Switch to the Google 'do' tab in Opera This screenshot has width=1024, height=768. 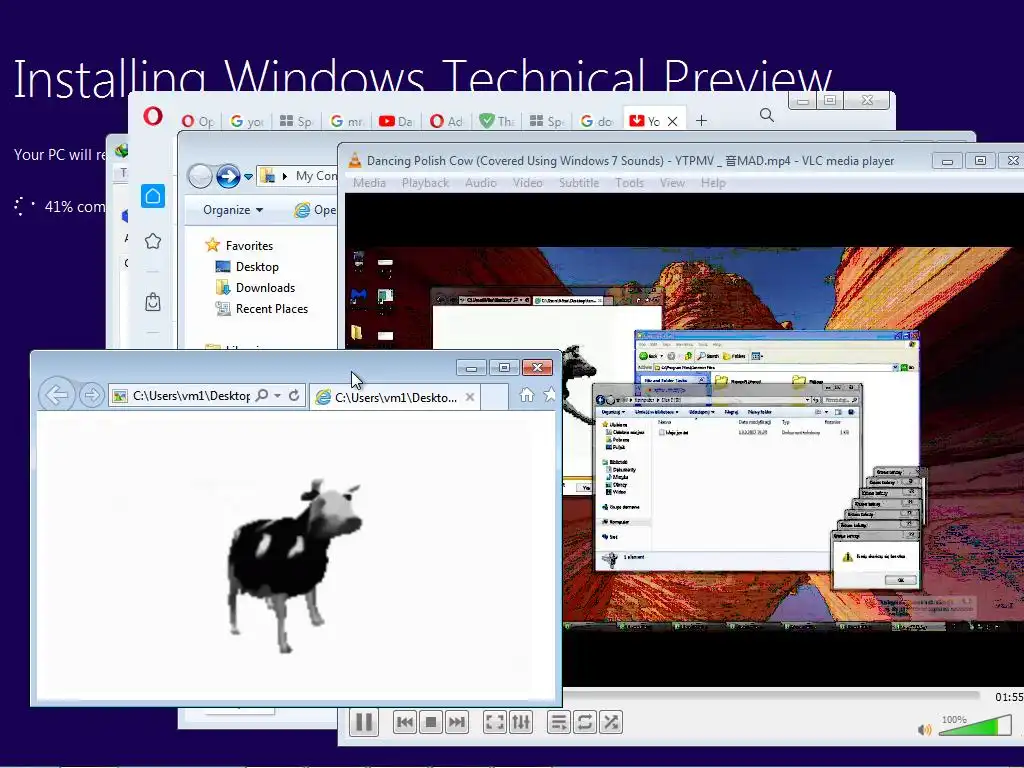[x=596, y=121]
